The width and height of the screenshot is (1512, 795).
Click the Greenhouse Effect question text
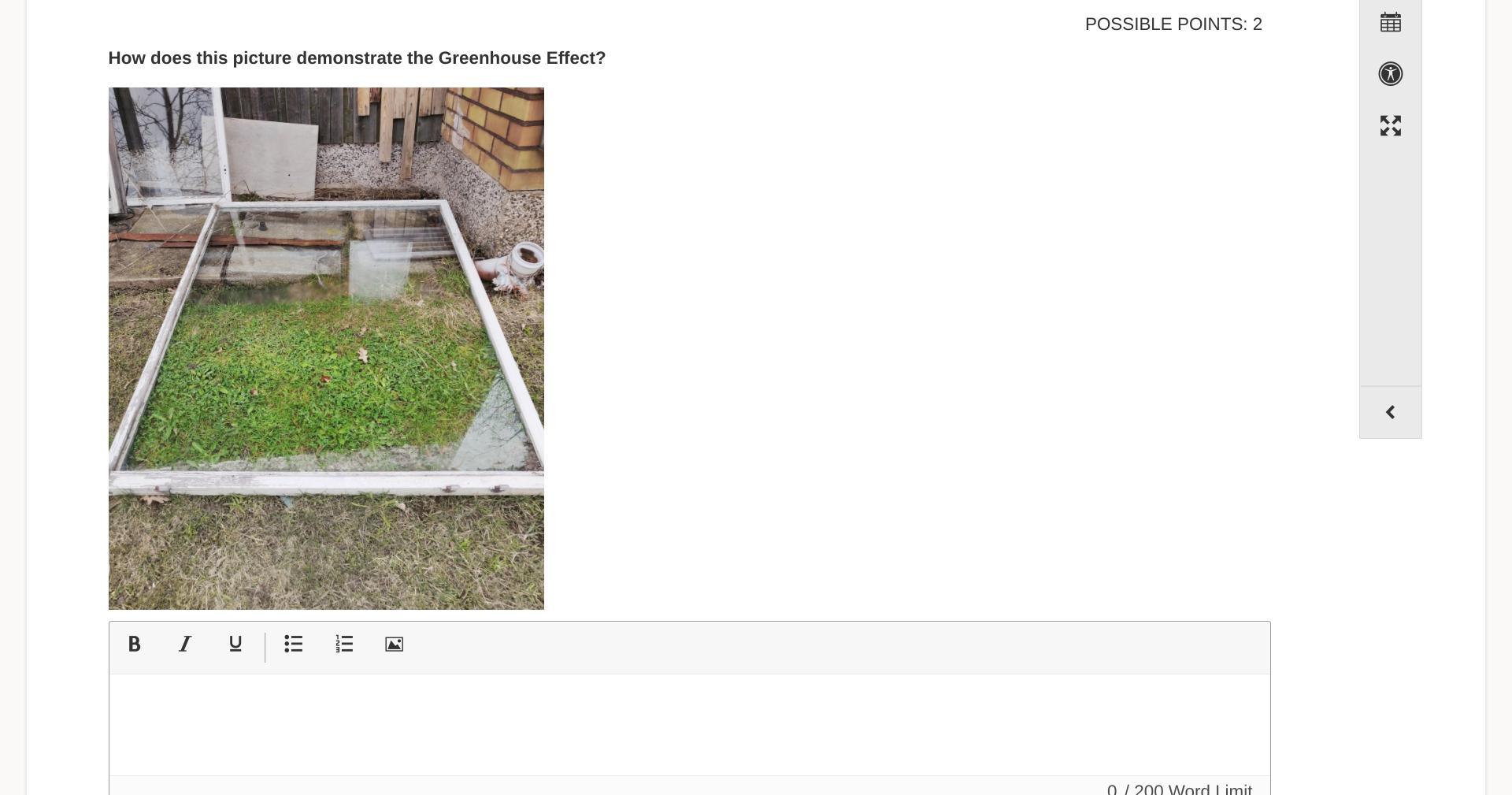(x=357, y=58)
